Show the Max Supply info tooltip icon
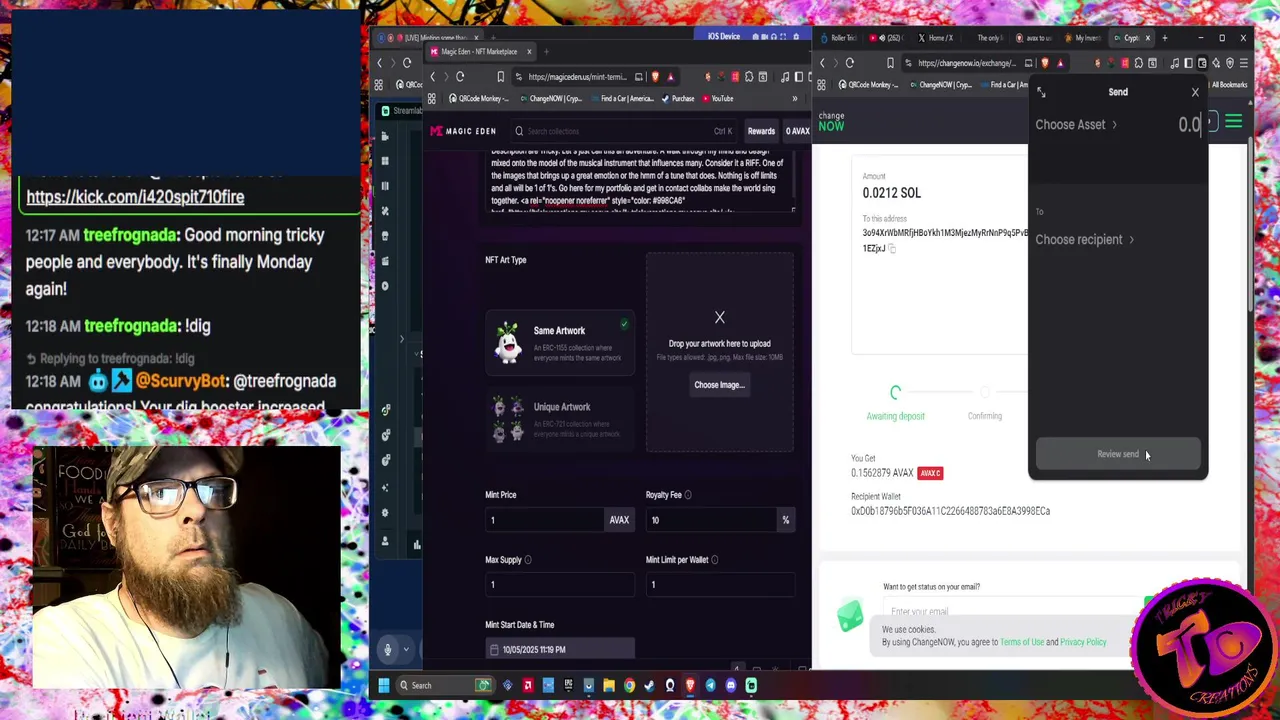 coord(528,560)
